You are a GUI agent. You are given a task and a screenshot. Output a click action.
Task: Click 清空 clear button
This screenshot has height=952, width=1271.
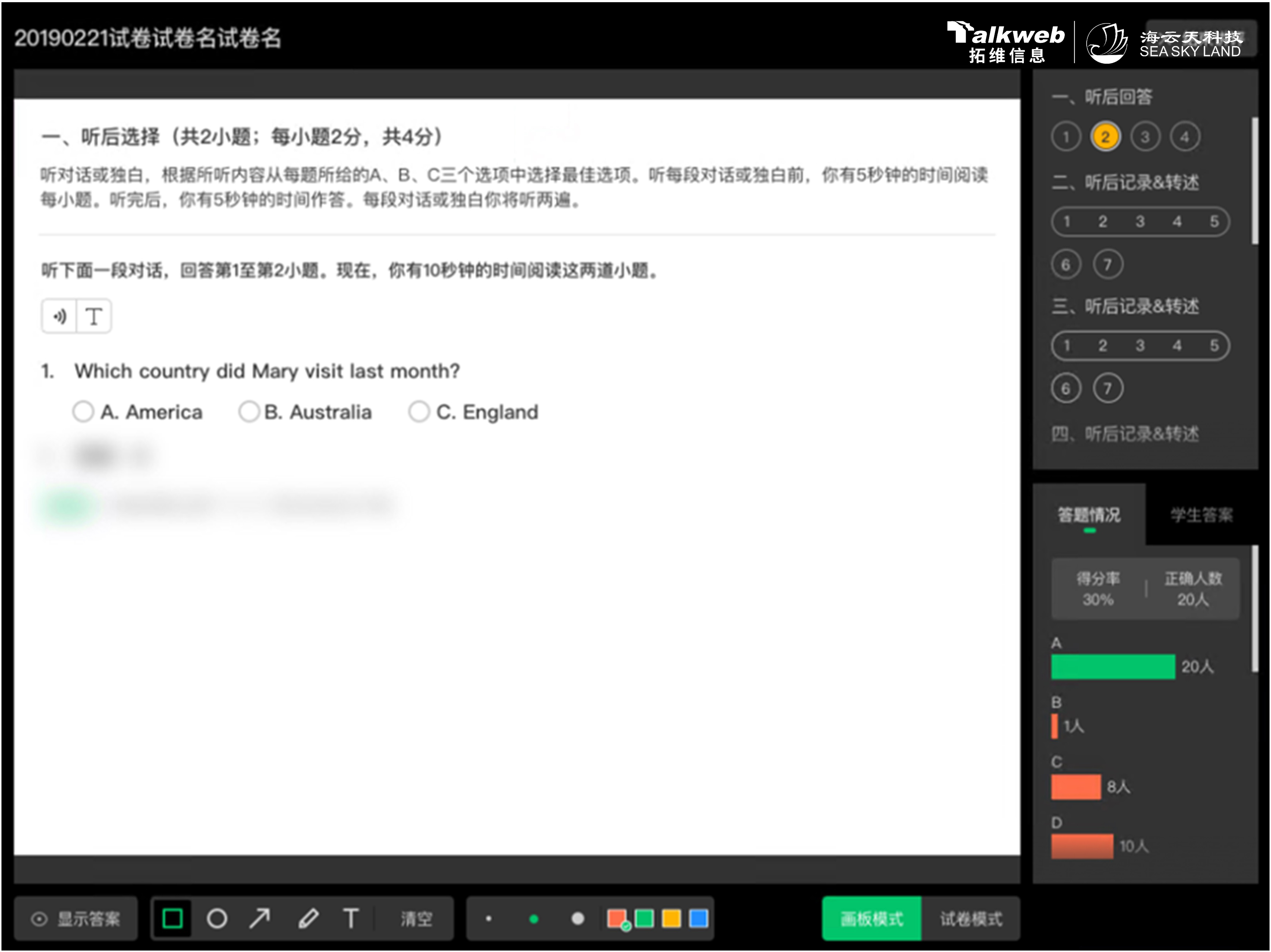416,919
